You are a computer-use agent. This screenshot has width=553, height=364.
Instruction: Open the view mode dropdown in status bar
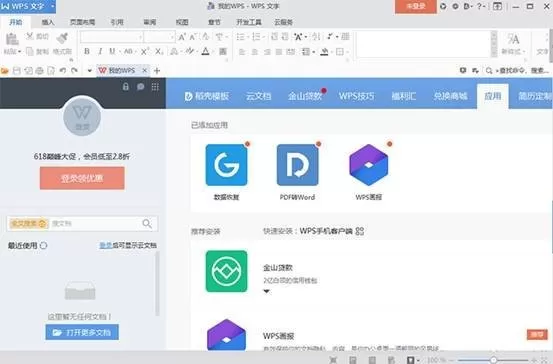(x=418, y=360)
